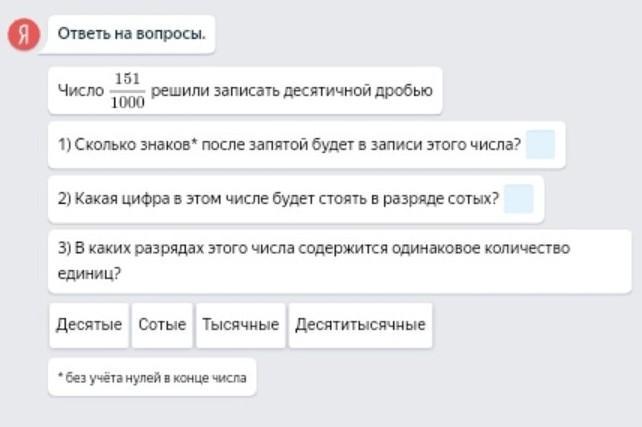Click the red Yandex "Я" avatar icon
642x427 pixels.
tap(23, 35)
